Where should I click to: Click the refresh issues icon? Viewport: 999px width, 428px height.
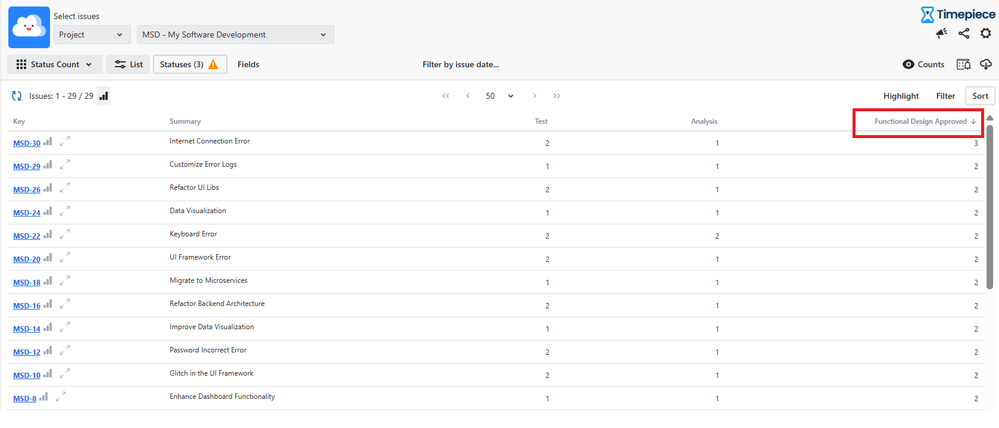[16, 96]
